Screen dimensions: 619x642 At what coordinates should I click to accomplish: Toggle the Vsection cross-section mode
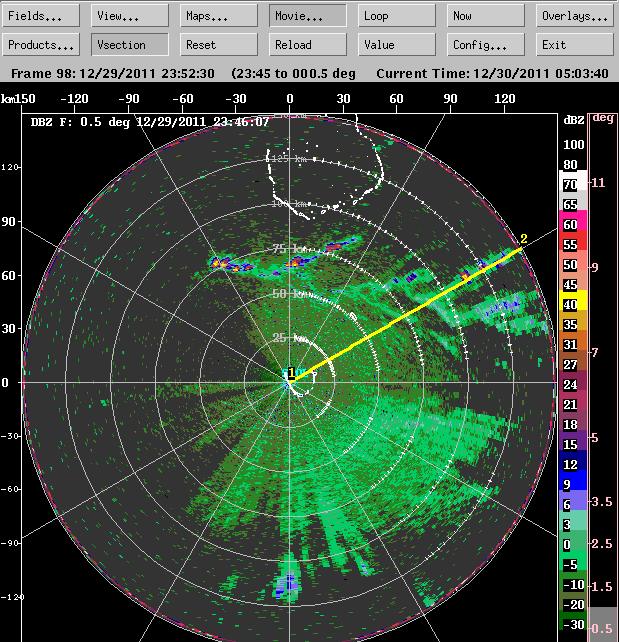[x=130, y=44]
